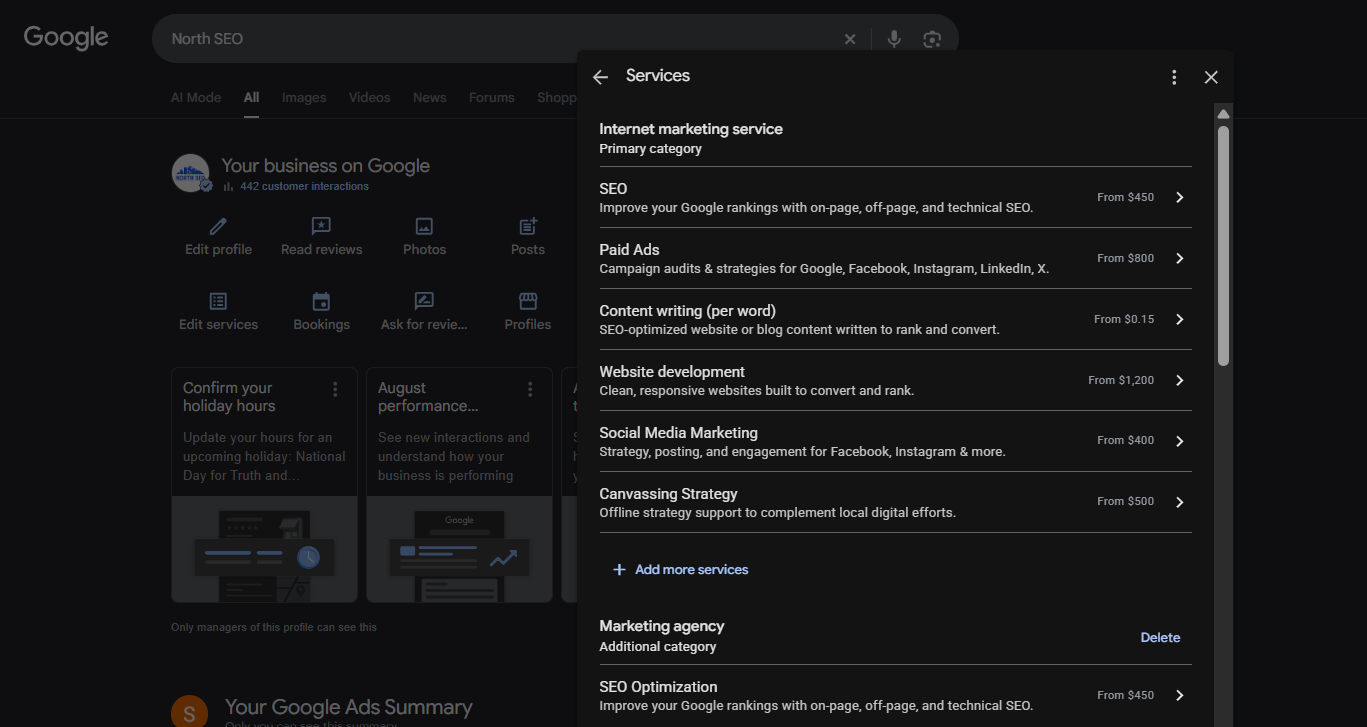Switch to the Images tab
Image resolution: width=1367 pixels, height=727 pixels.
304,97
